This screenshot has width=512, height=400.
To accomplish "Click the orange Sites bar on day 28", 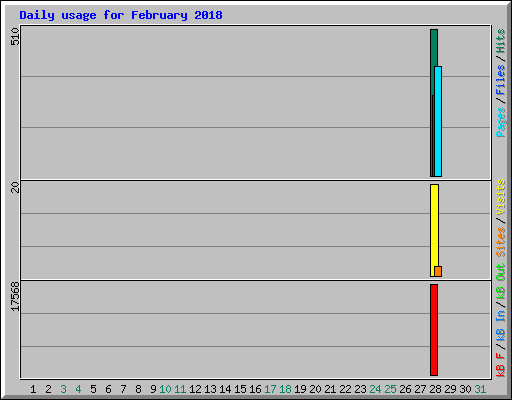I will 438,271.
